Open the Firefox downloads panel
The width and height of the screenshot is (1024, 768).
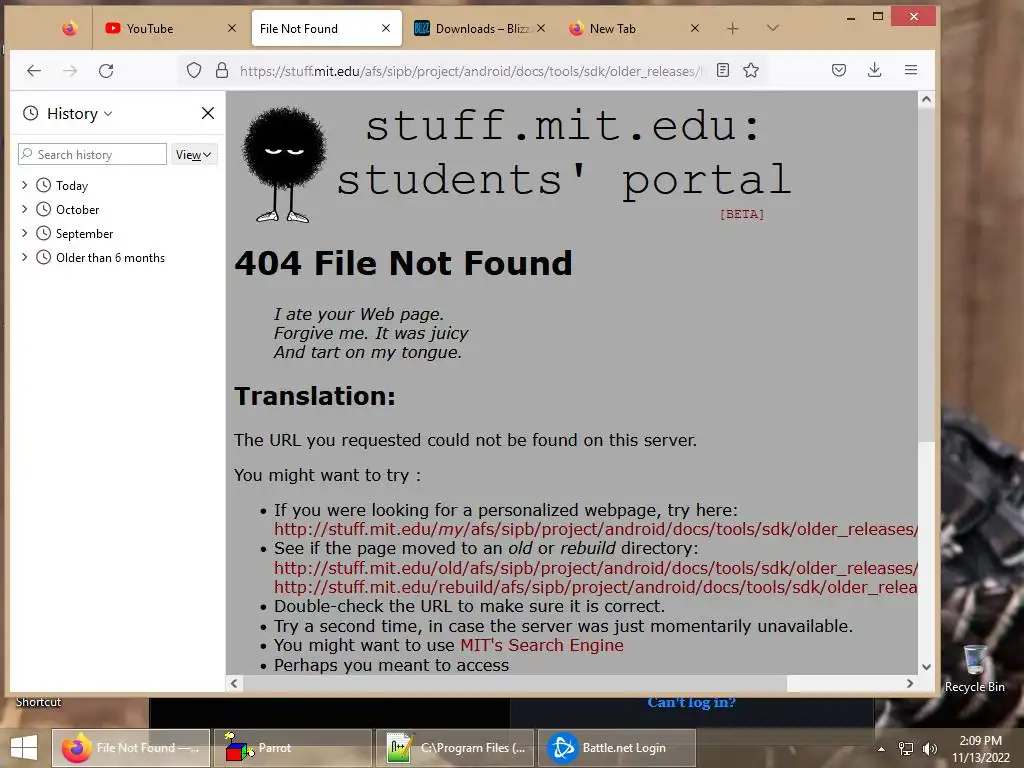pyautogui.click(x=875, y=70)
